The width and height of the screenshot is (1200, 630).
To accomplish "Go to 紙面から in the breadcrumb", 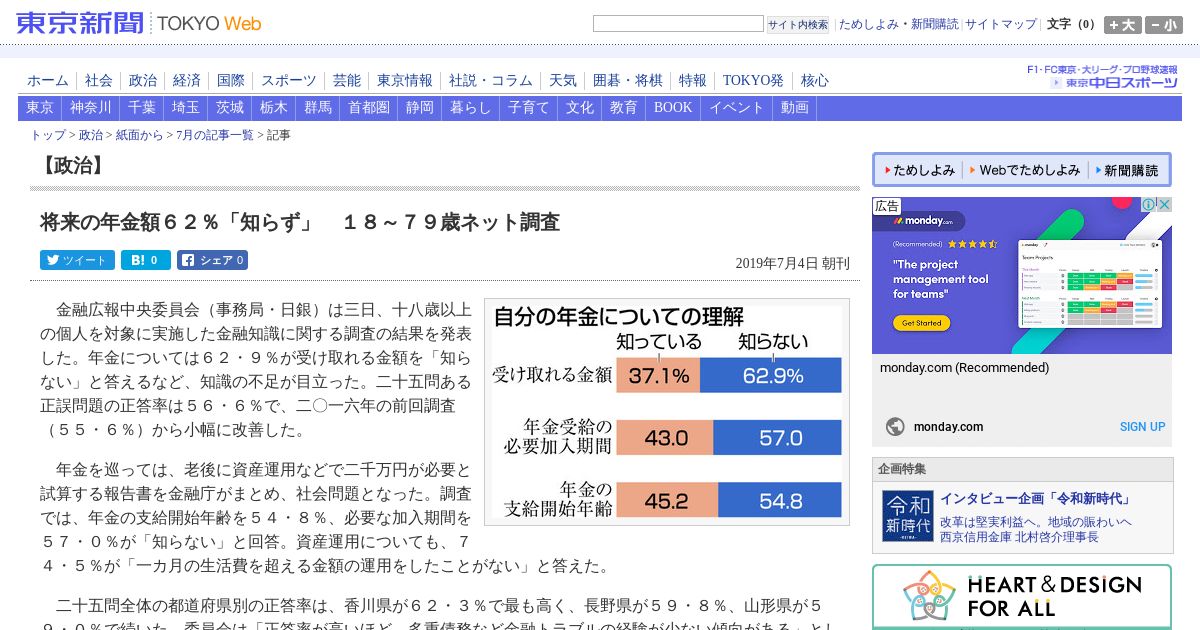I will tap(140, 135).
